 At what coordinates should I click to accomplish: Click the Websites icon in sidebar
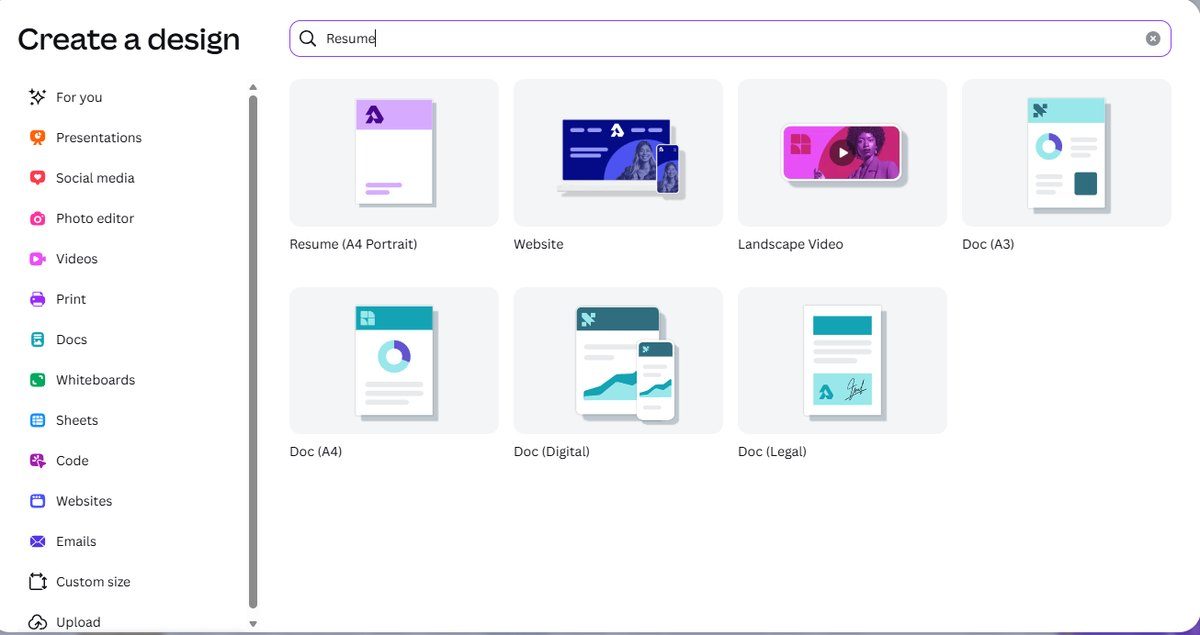pos(38,501)
